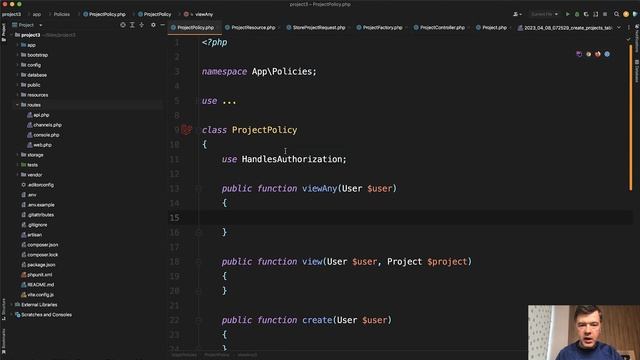Click the Policies breadcrumb in navigation bar
This screenshot has height=360, width=640.
click(x=62, y=14)
